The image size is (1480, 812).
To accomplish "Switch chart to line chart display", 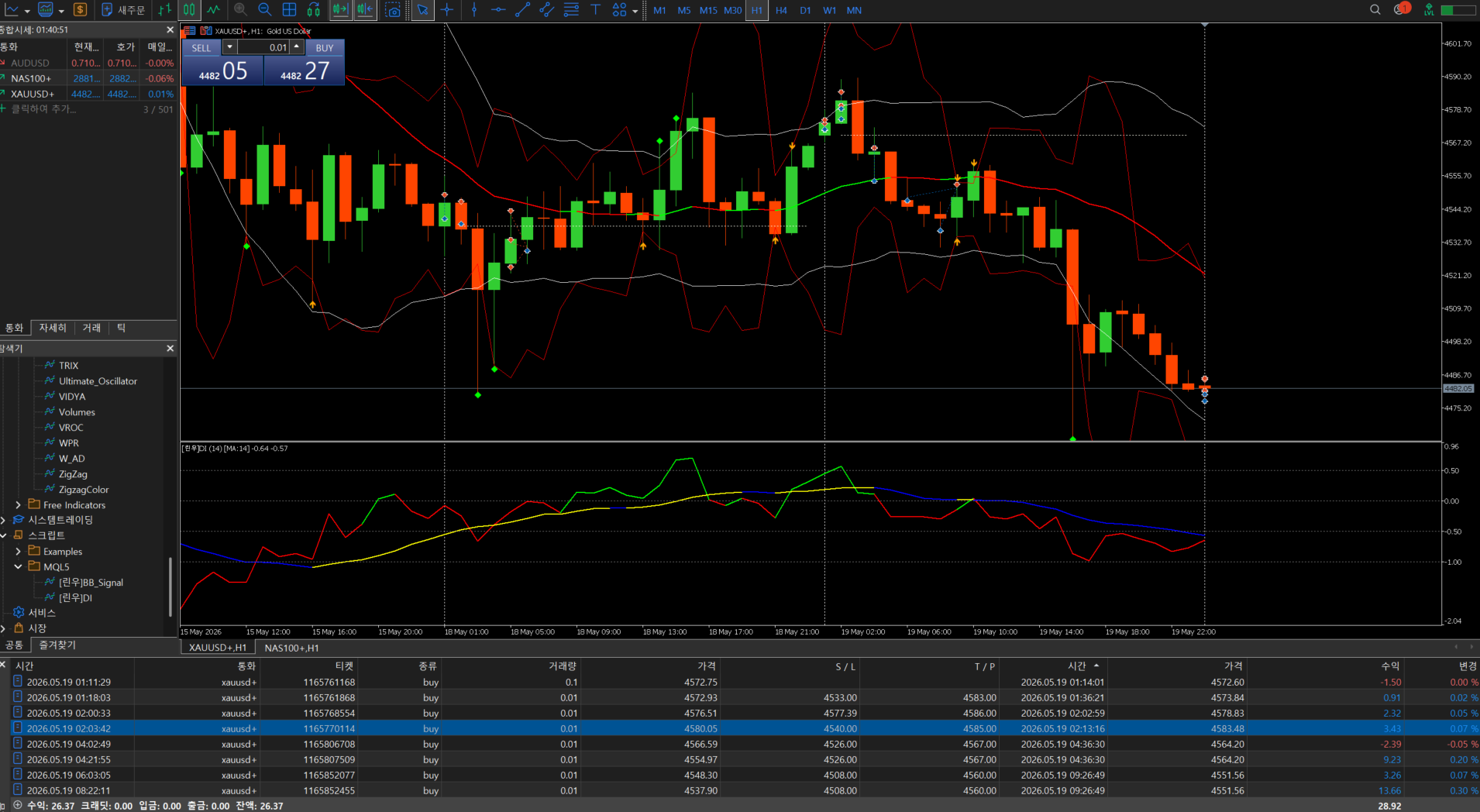I will click(213, 10).
